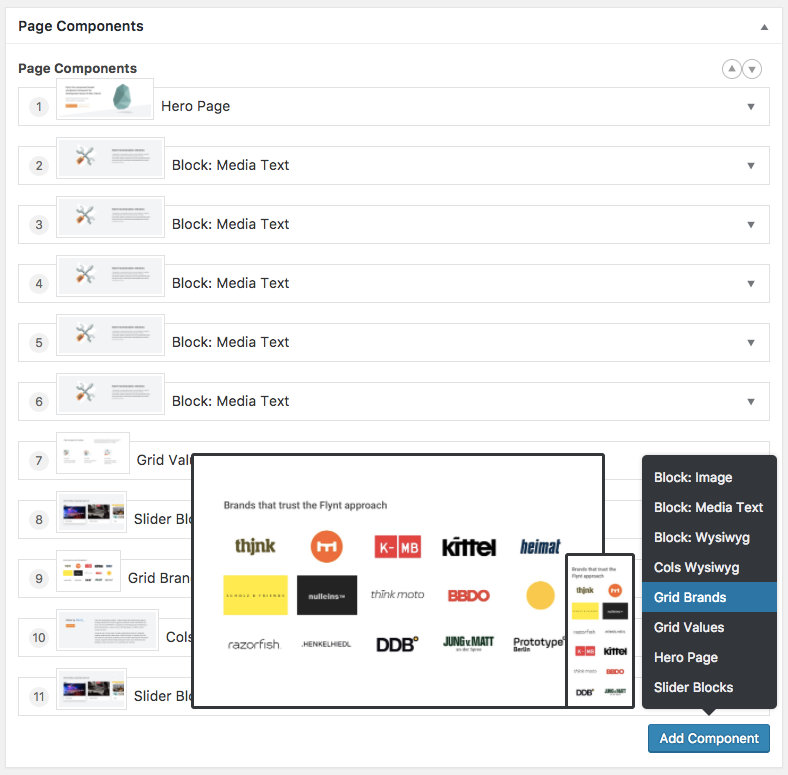Click the kittel logo in desktop preview

coord(469,547)
